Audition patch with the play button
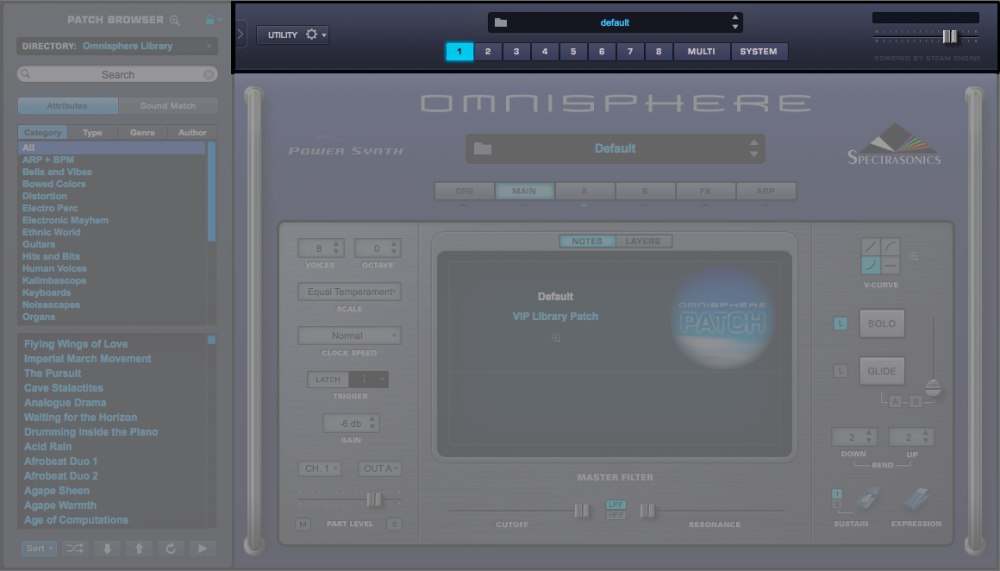 [202, 548]
